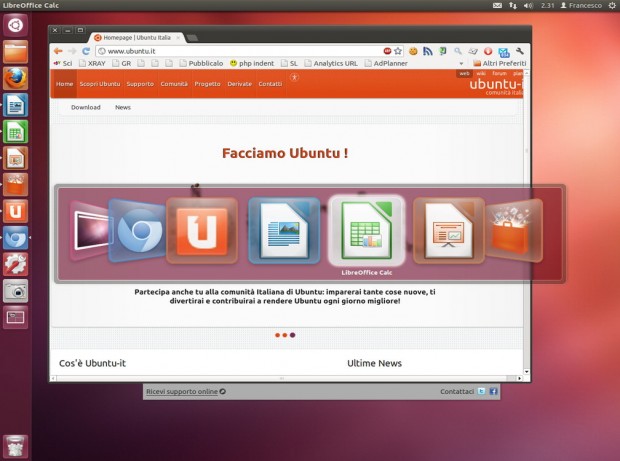Open the Altri Preferiti bookmarks folder
The width and height of the screenshot is (620, 461).
pyautogui.click(x=500, y=63)
